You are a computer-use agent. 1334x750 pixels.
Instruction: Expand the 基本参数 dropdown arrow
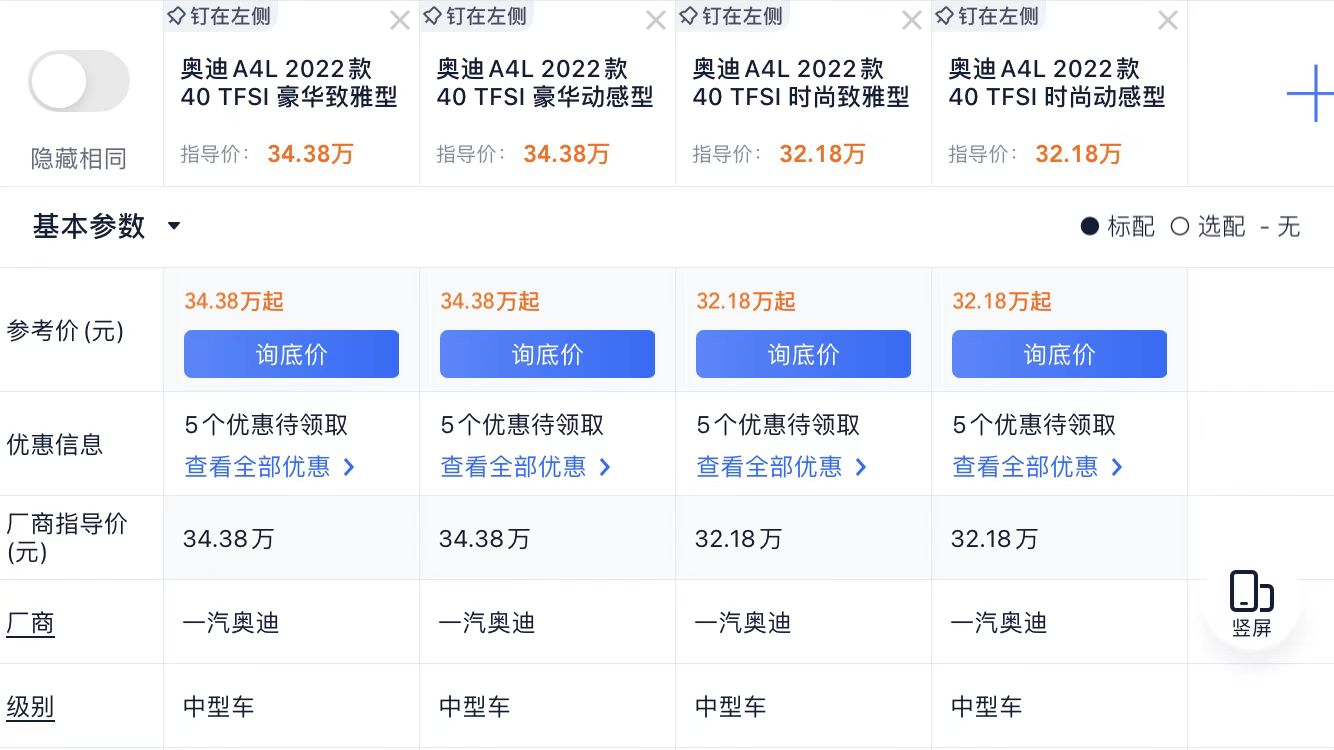click(173, 226)
